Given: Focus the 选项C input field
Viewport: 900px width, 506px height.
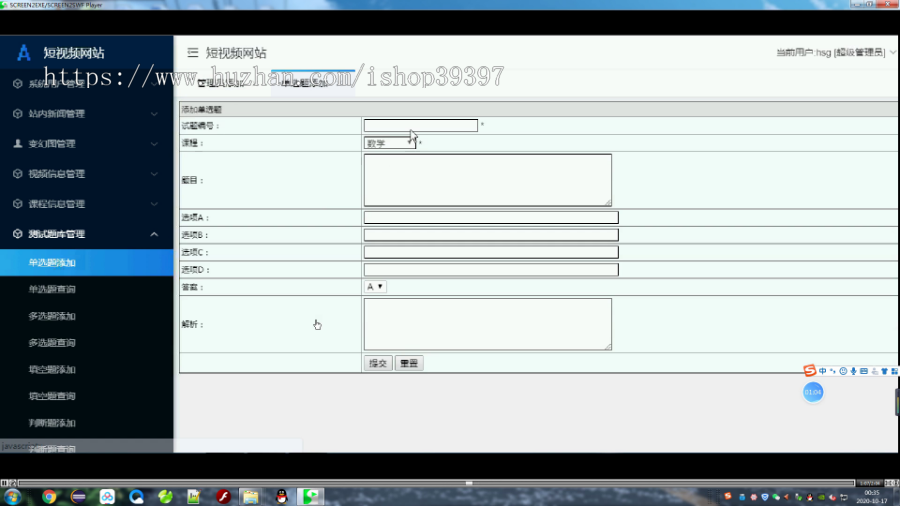Looking at the screenshot, I should (x=491, y=252).
